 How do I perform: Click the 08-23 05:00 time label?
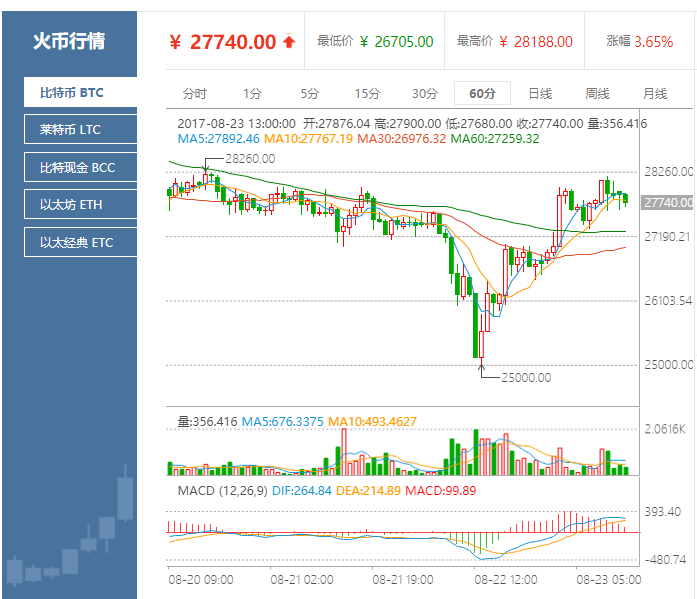[x=609, y=580]
